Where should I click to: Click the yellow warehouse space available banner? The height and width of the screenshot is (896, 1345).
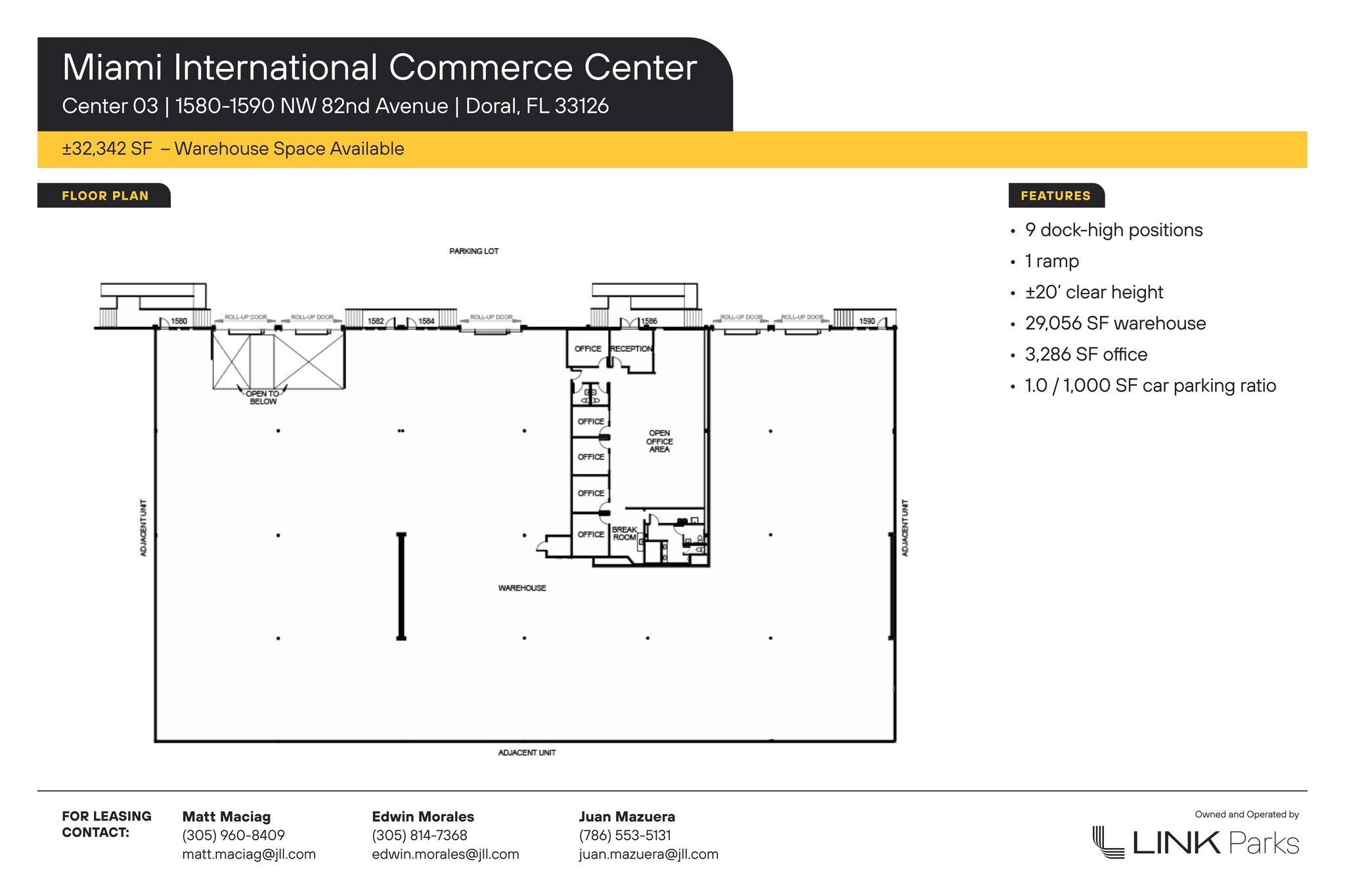pos(233,149)
